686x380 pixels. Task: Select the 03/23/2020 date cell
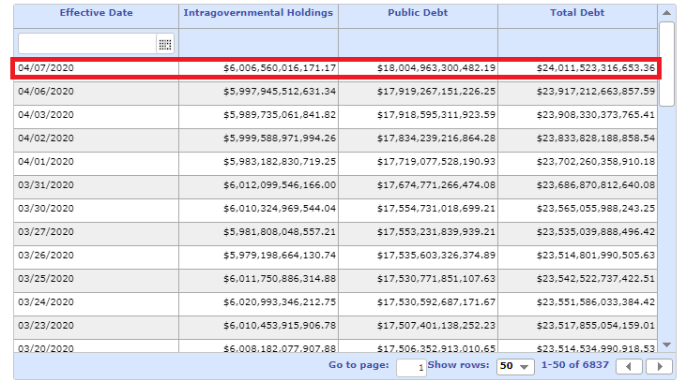46,325
